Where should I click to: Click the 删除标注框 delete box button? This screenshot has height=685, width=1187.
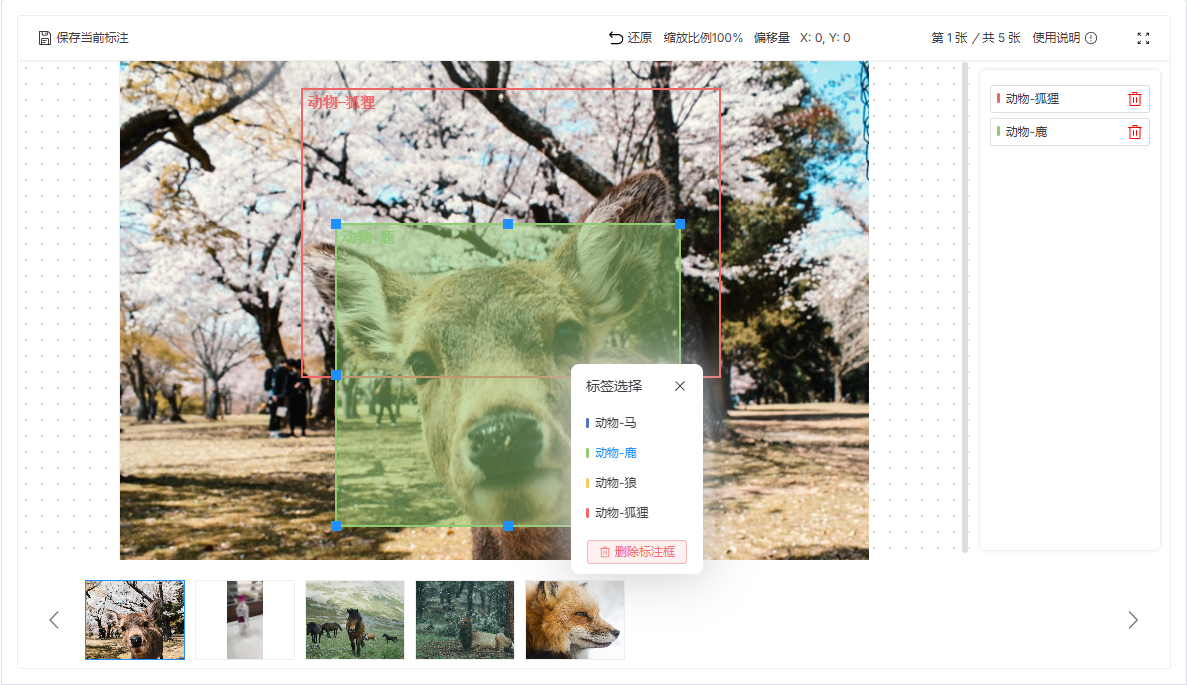coord(637,552)
